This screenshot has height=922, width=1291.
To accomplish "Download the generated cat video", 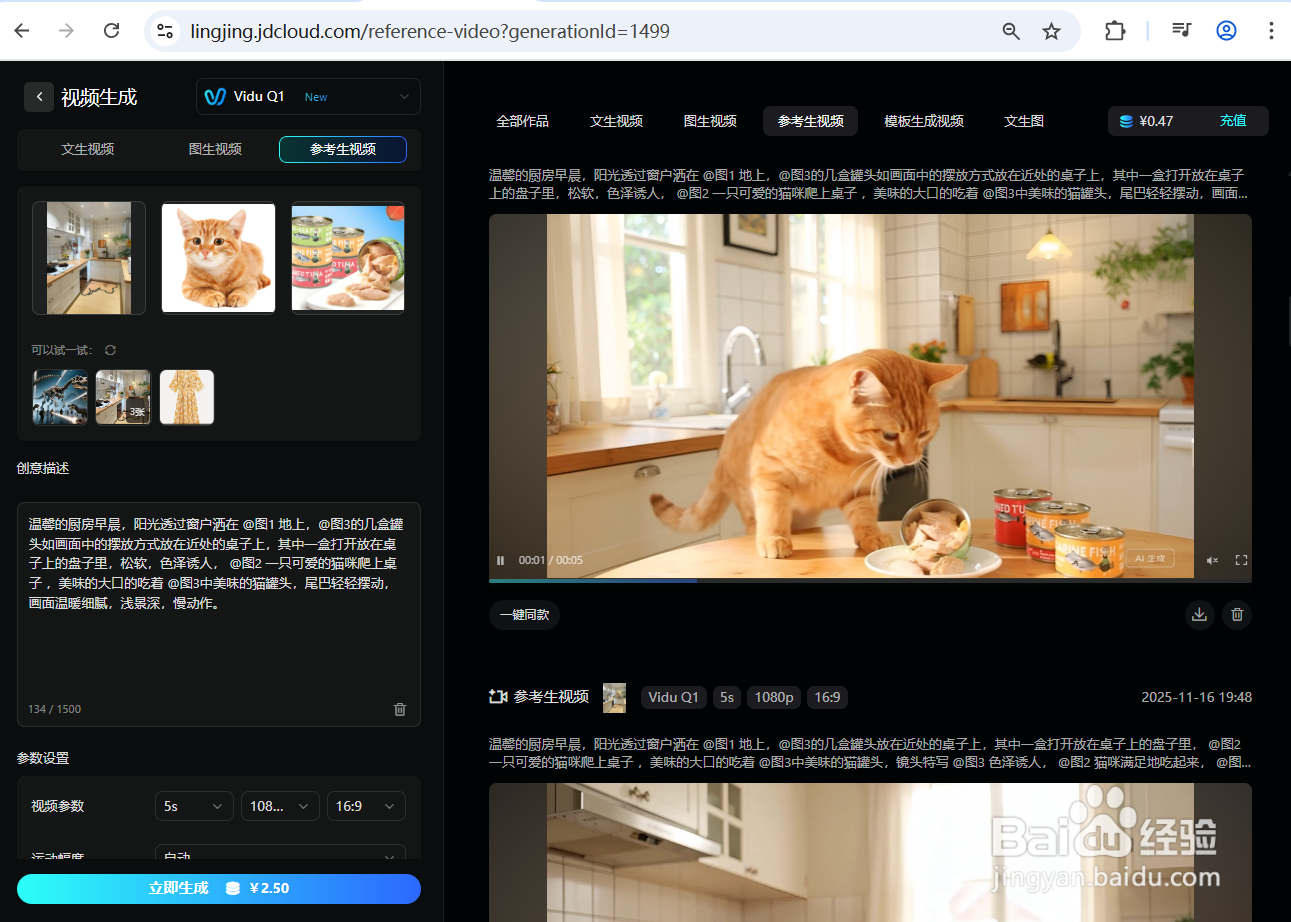I will tap(1199, 614).
